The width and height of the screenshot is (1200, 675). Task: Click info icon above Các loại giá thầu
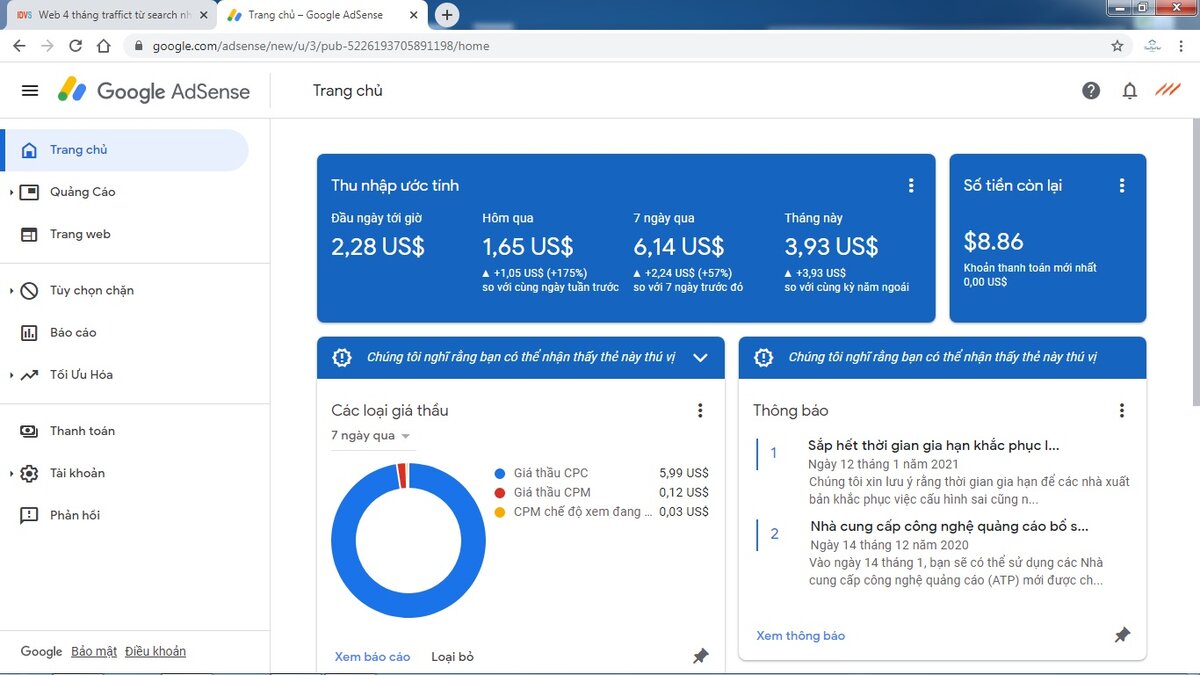click(342, 357)
